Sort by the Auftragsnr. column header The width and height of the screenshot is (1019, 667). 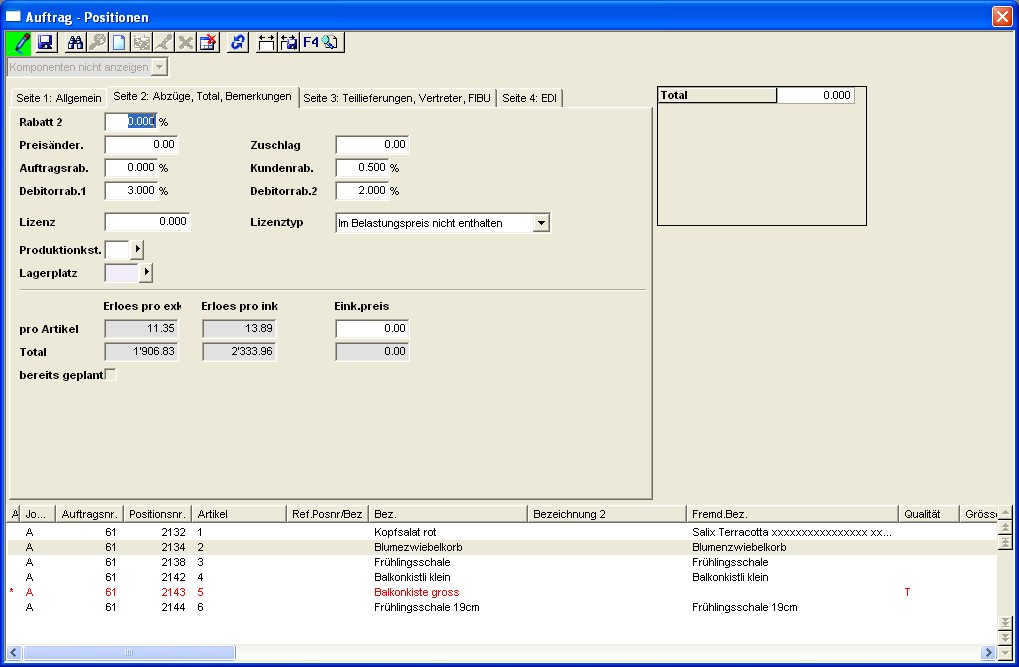click(90, 514)
